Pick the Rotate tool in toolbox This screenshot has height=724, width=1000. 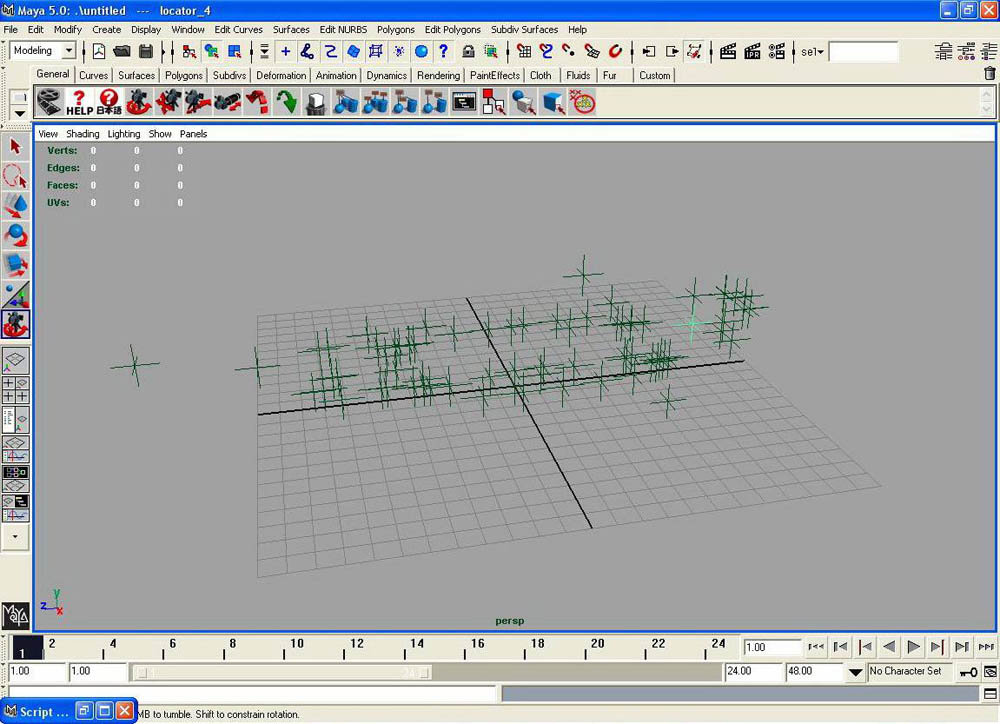[x=15, y=236]
